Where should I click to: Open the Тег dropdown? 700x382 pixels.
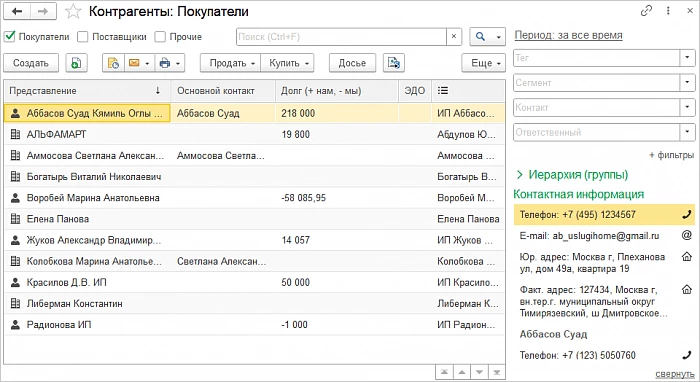(x=687, y=57)
